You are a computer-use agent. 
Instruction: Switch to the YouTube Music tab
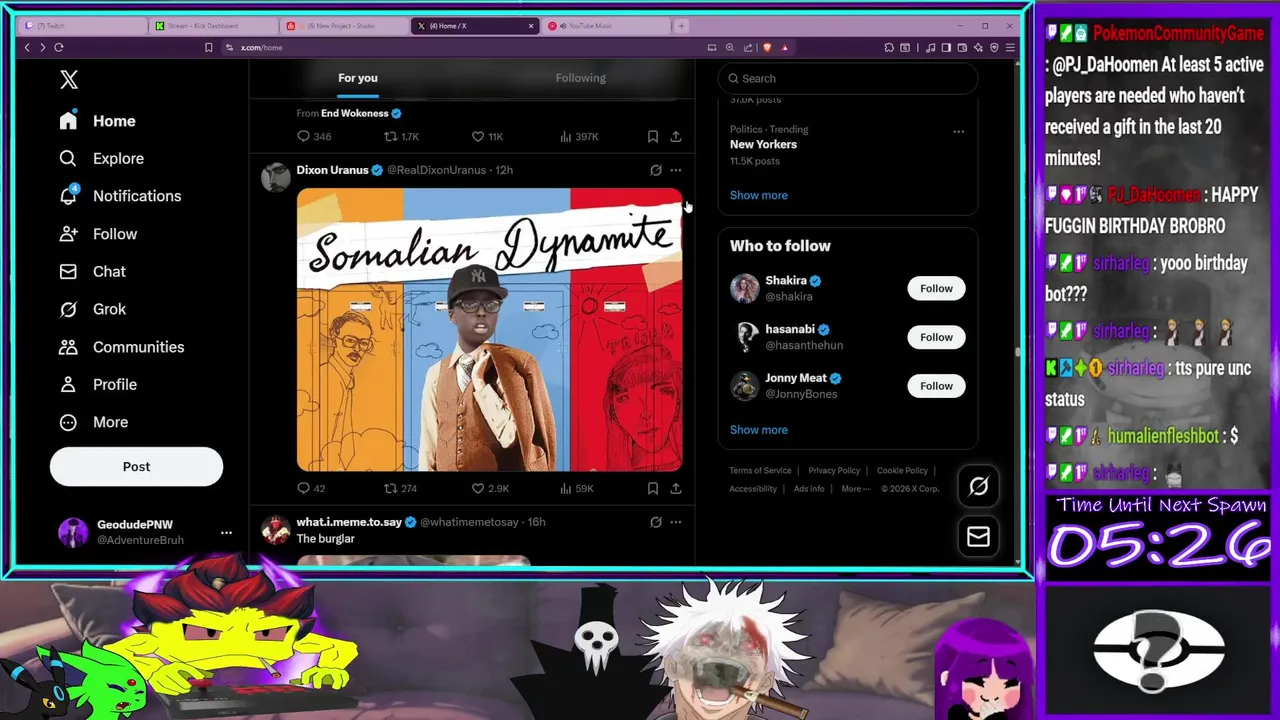click(605, 25)
